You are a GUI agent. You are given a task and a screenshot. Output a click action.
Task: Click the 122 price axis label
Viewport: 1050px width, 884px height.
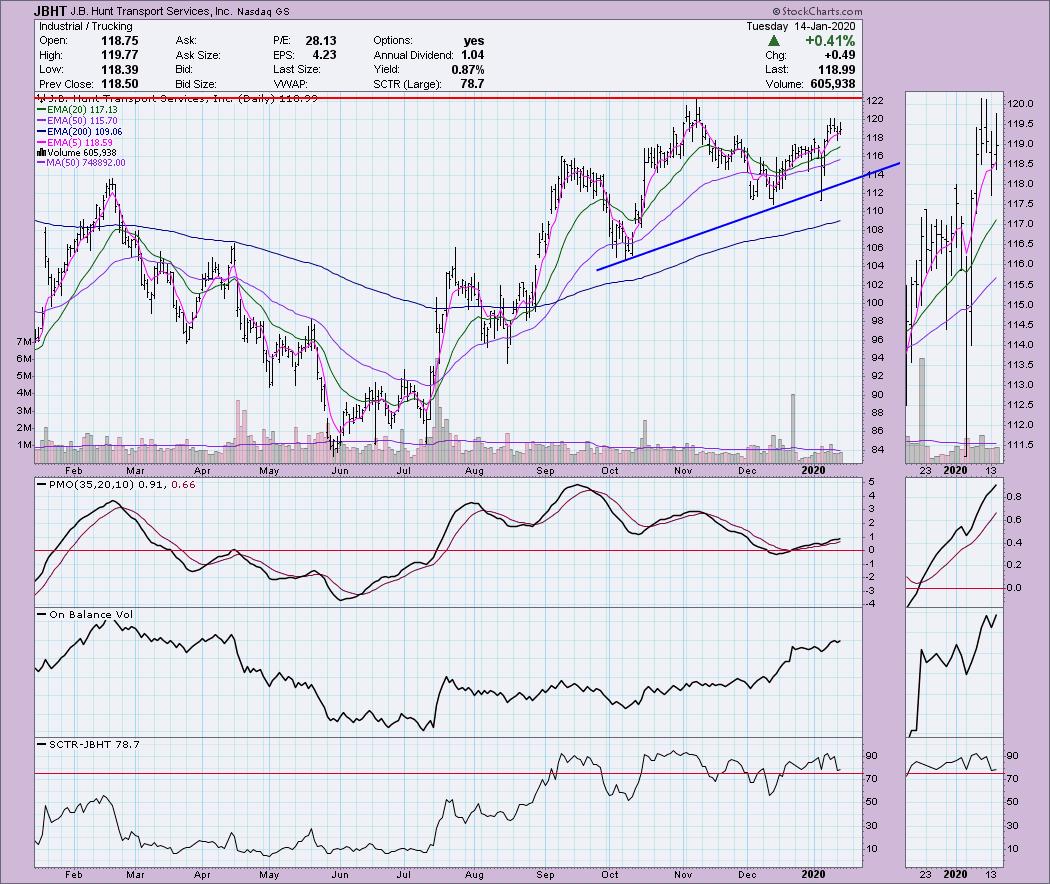(875, 101)
